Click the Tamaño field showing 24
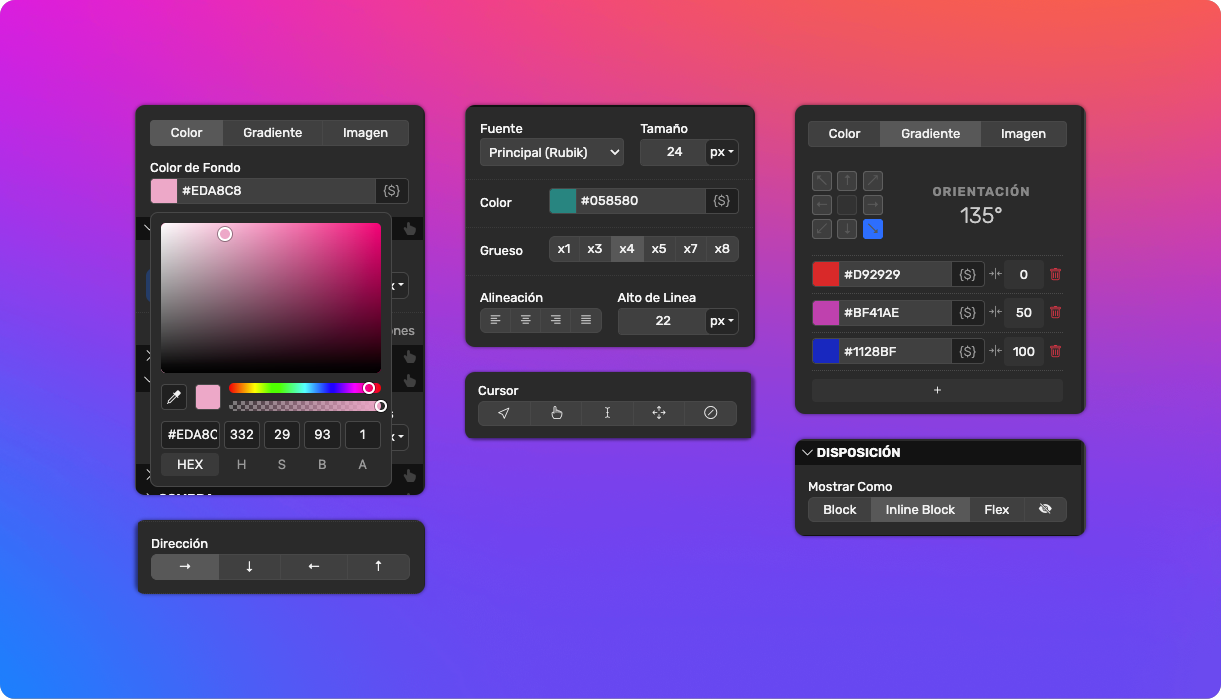This screenshot has height=699, width=1221. click(x=673, y=152)
